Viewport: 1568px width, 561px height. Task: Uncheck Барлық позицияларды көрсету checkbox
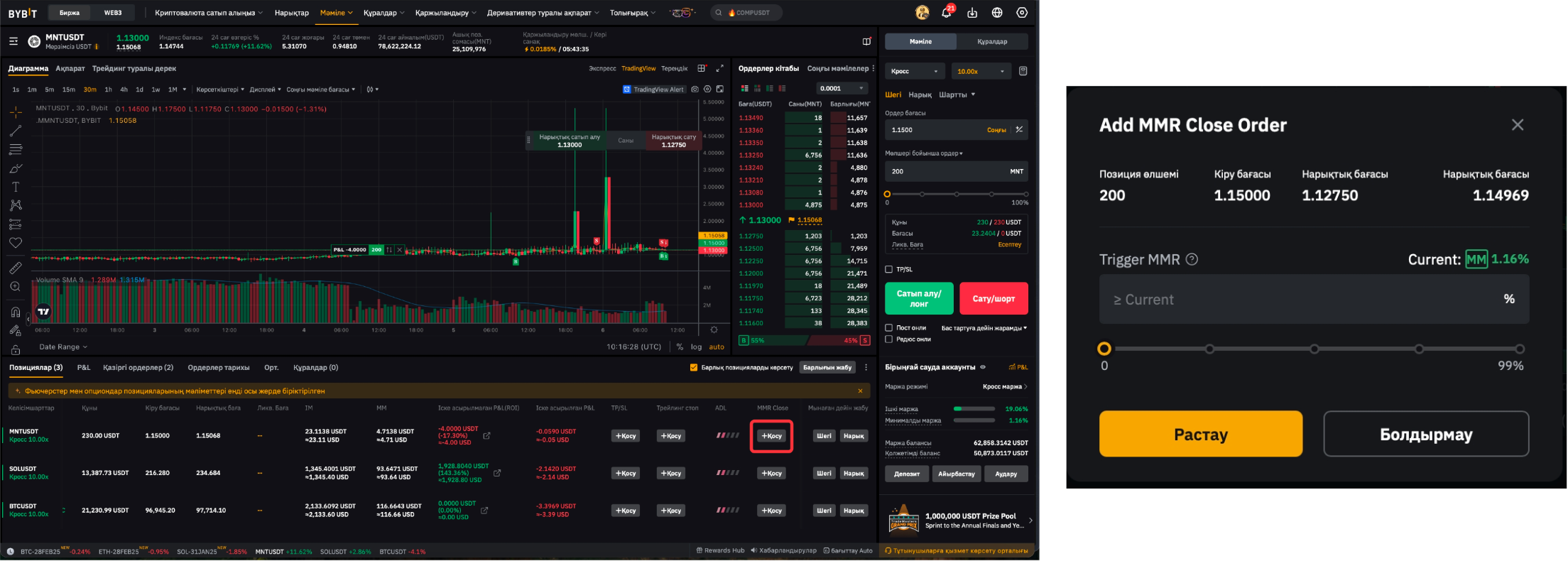pos(694,367)
